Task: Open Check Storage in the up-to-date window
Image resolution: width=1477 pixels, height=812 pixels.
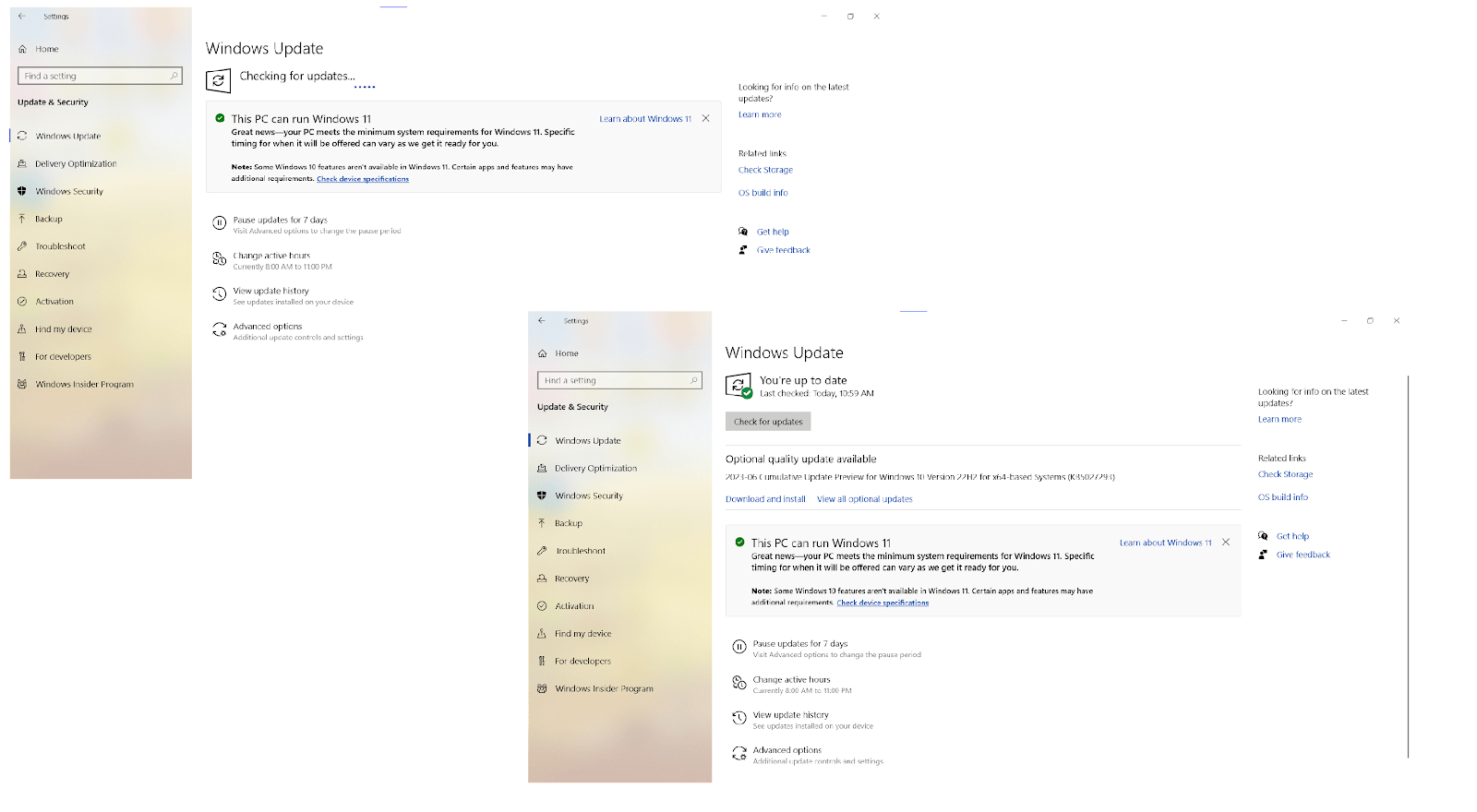Action: pyautogui.click(x=1285, y=474)
